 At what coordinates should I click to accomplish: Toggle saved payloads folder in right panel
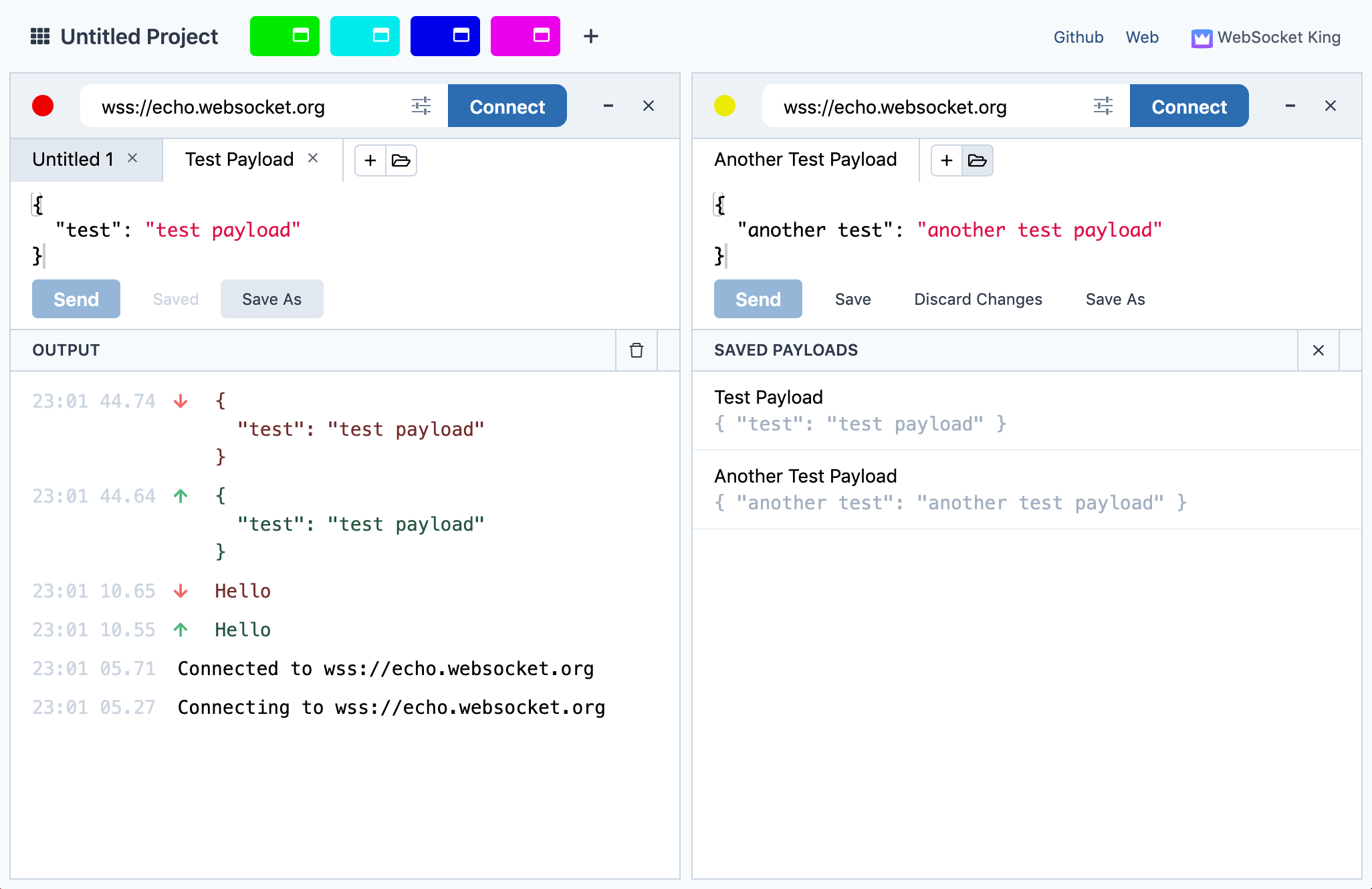(978, 160)
